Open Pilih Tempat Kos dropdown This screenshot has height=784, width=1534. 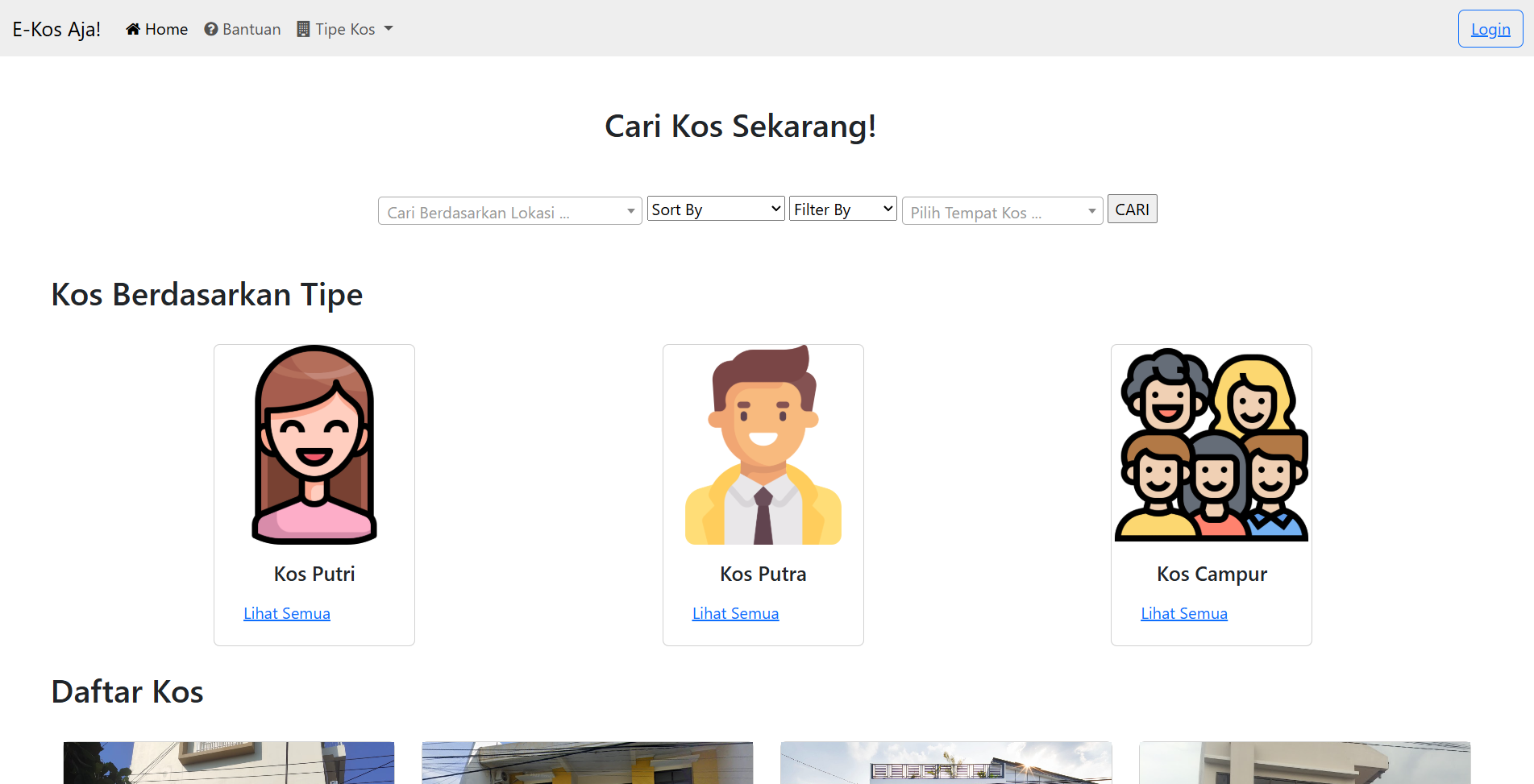pyautogui.click(x=1002, y=211)
